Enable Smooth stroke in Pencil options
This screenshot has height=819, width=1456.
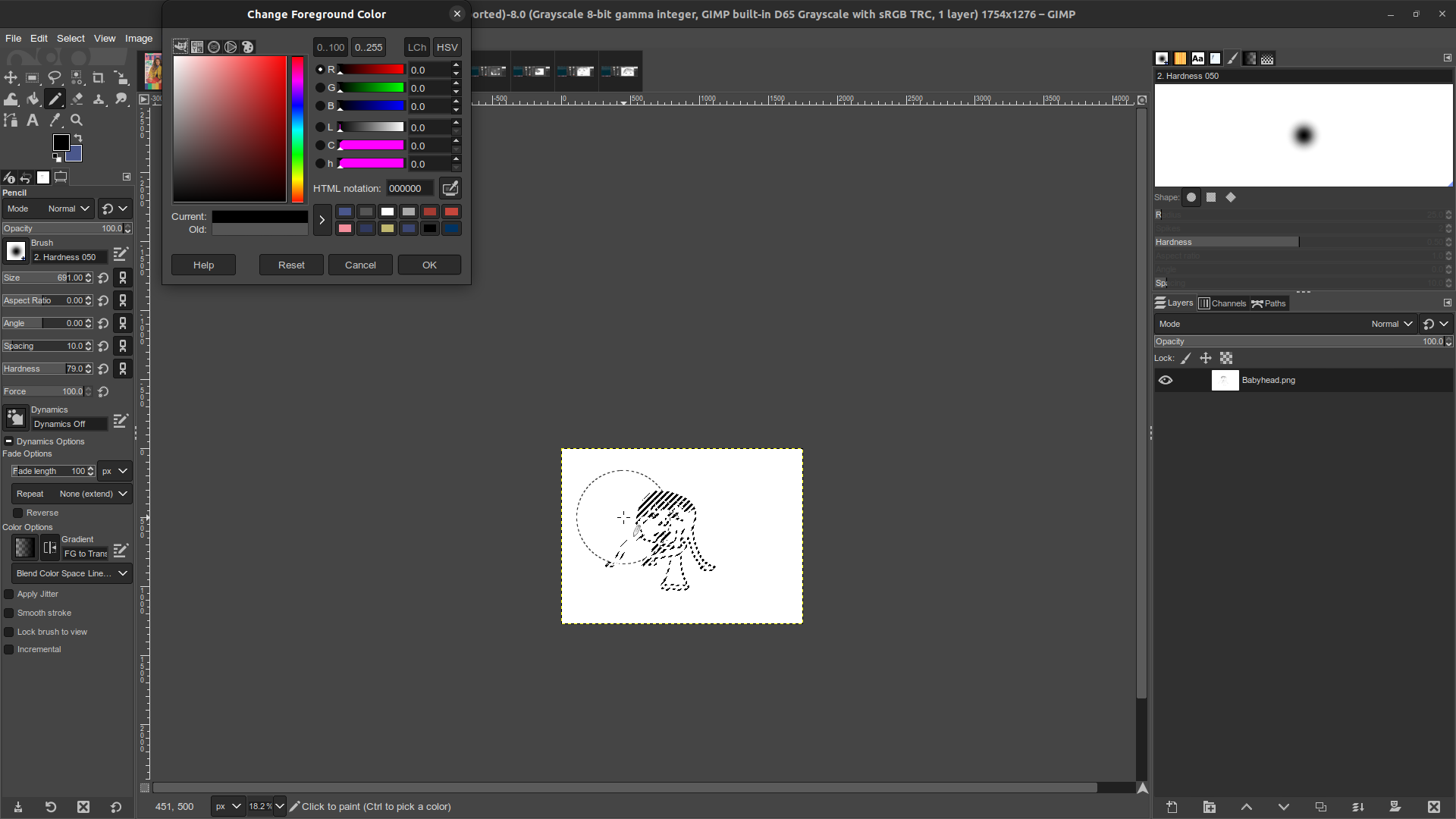point(9,613)
